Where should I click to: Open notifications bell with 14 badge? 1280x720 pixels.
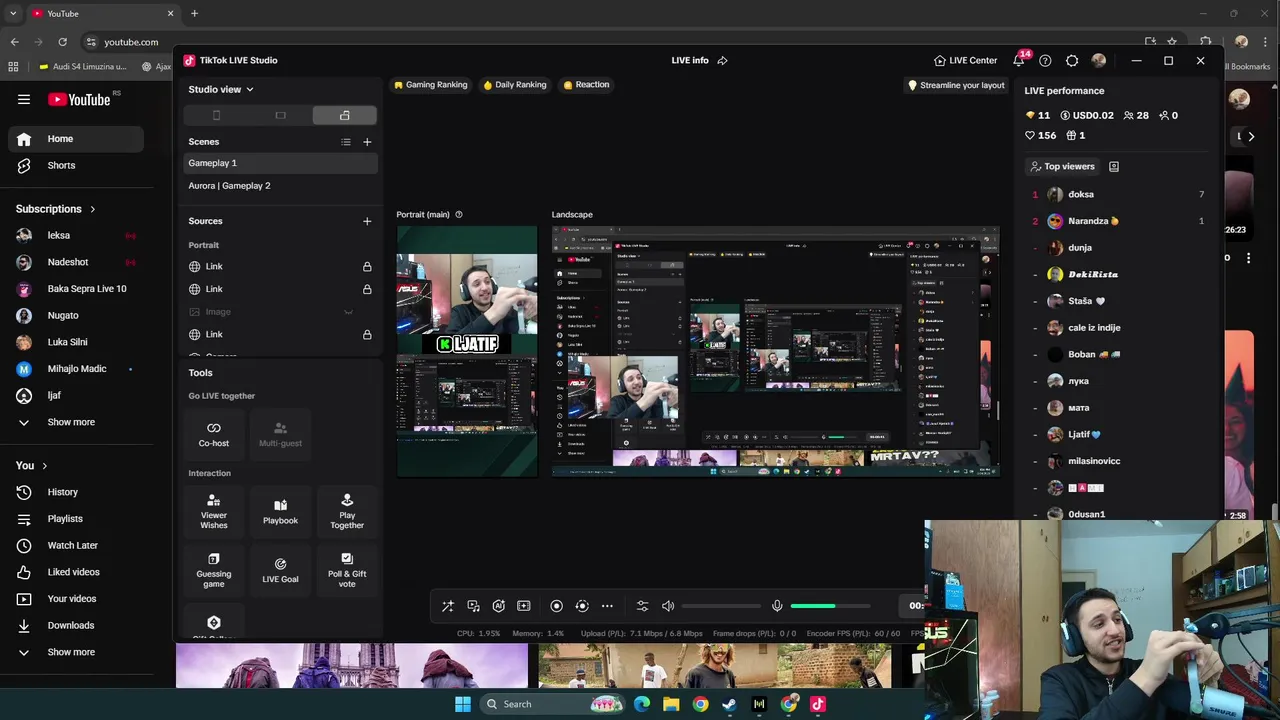coord(1019,60)
